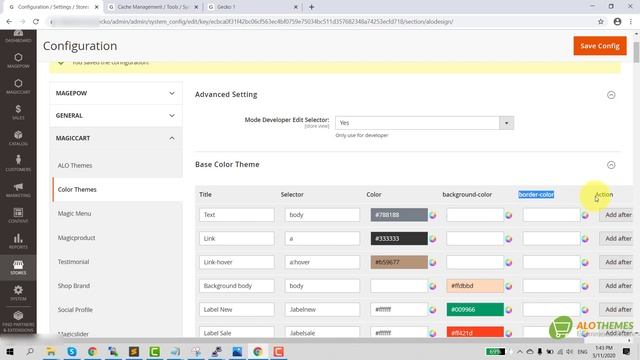Open color picker for Text color field

[x=433, y=215]
